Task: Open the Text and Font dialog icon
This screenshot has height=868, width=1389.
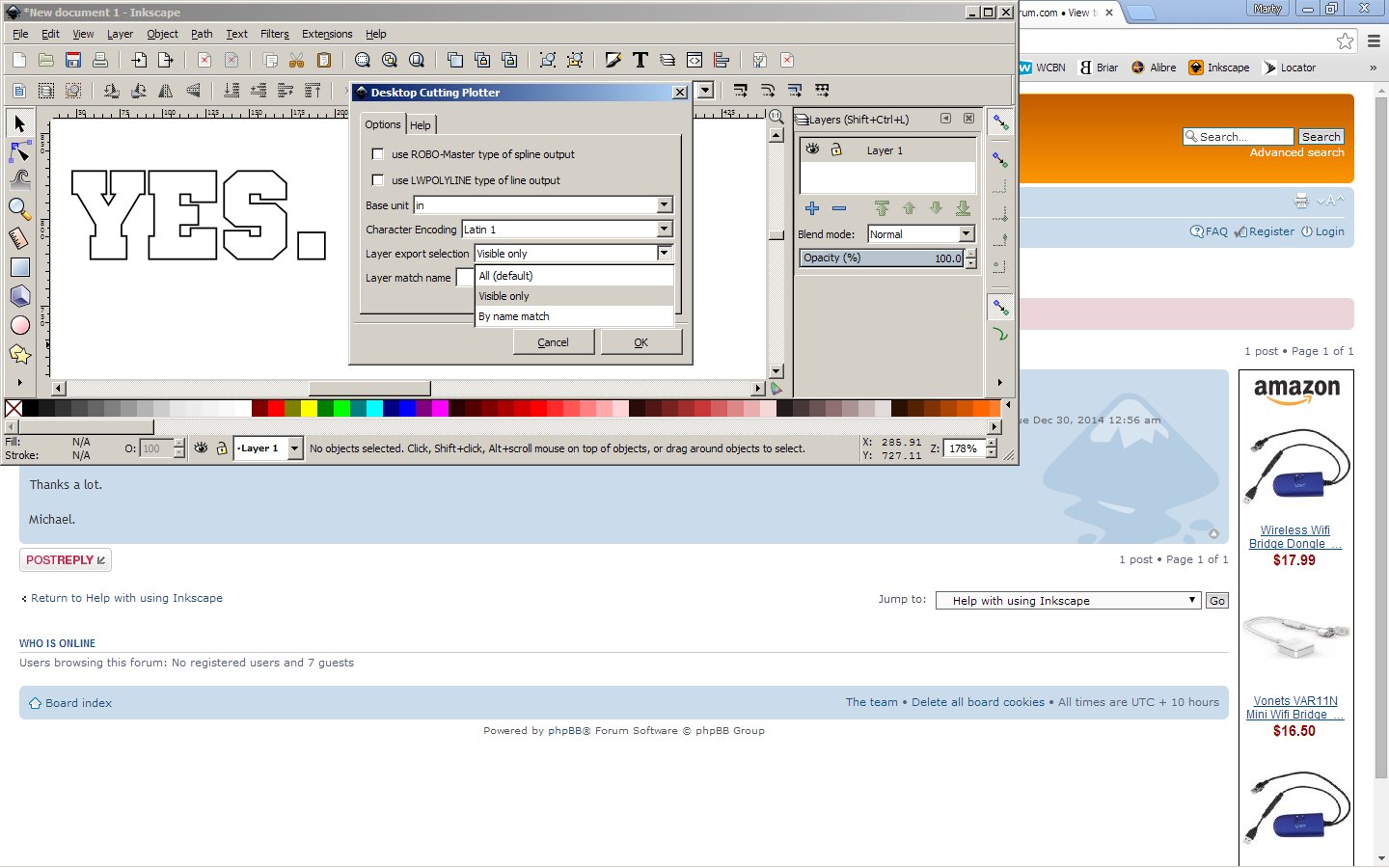Action: coord(640,60)
